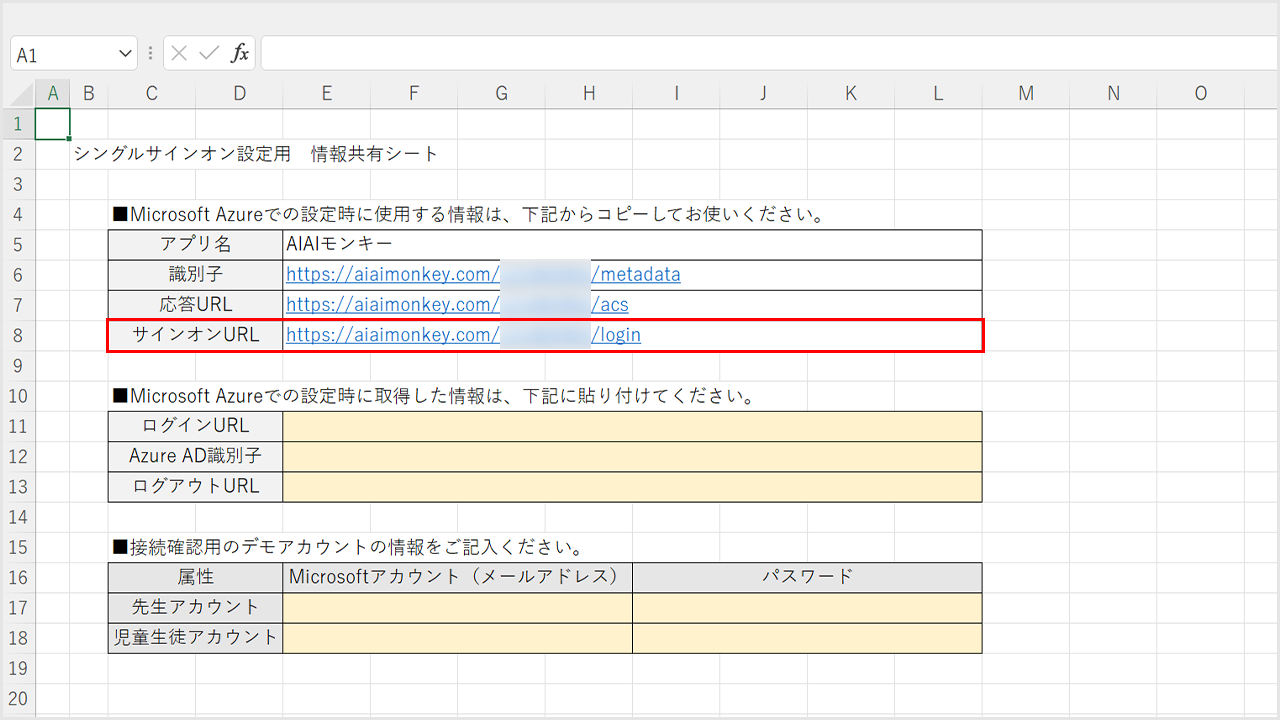Select column M header
Image resolution: width=1280 pixels, height=720 pixels.
(1026, 94)
